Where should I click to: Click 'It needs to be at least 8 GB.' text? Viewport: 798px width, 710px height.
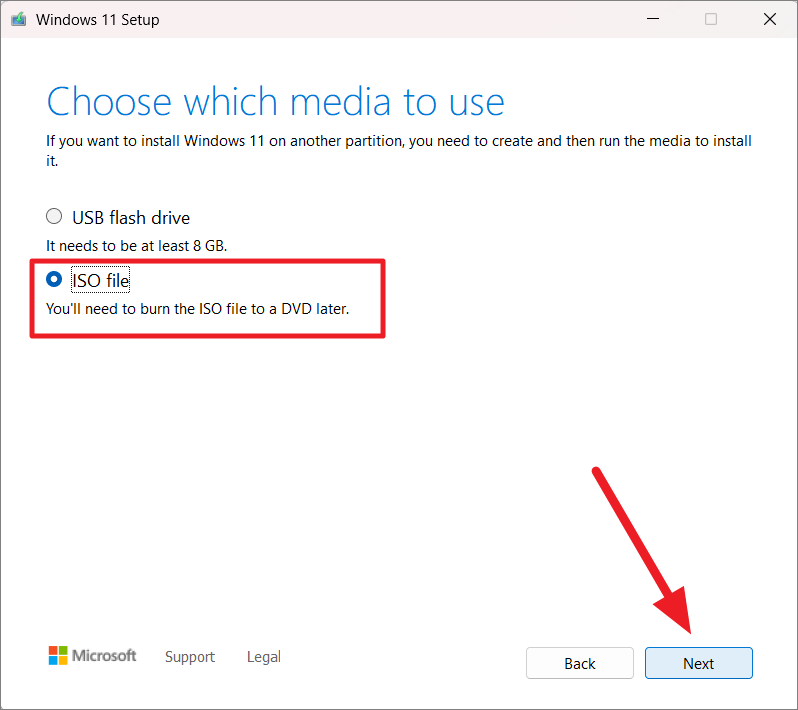136,246
